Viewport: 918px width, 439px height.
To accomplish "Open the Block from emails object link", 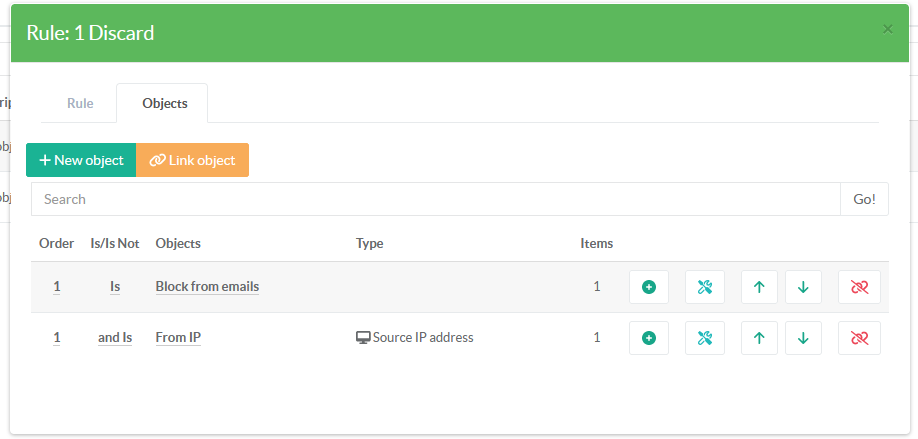I will coord(207,287).
